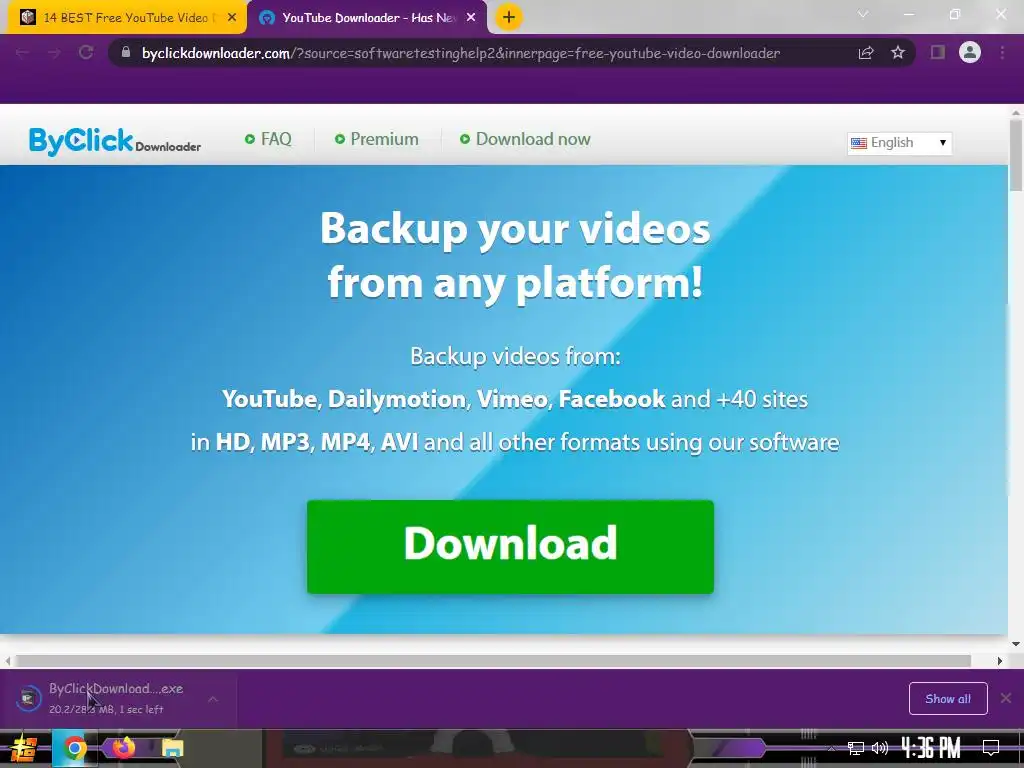Click the Download now nav link
The width and height of the screenshot is (1024, 768).
525,139
